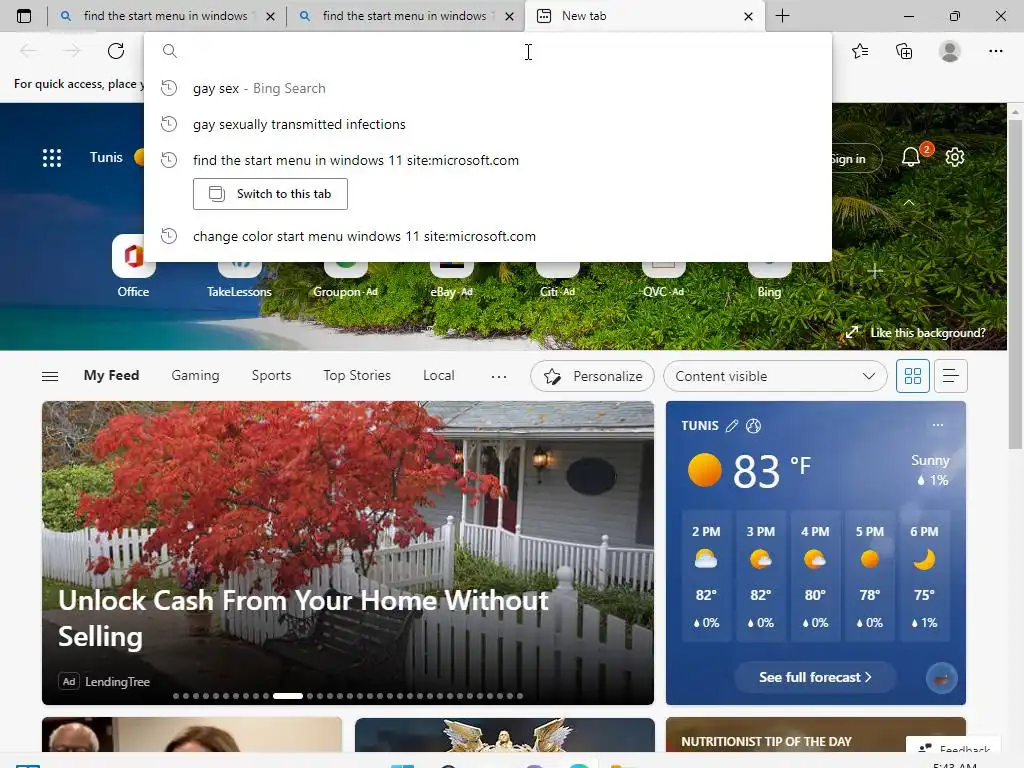Close the first 'find the start menu' tab
This screenshot has width=1024, height=768.
click(270, 16)
